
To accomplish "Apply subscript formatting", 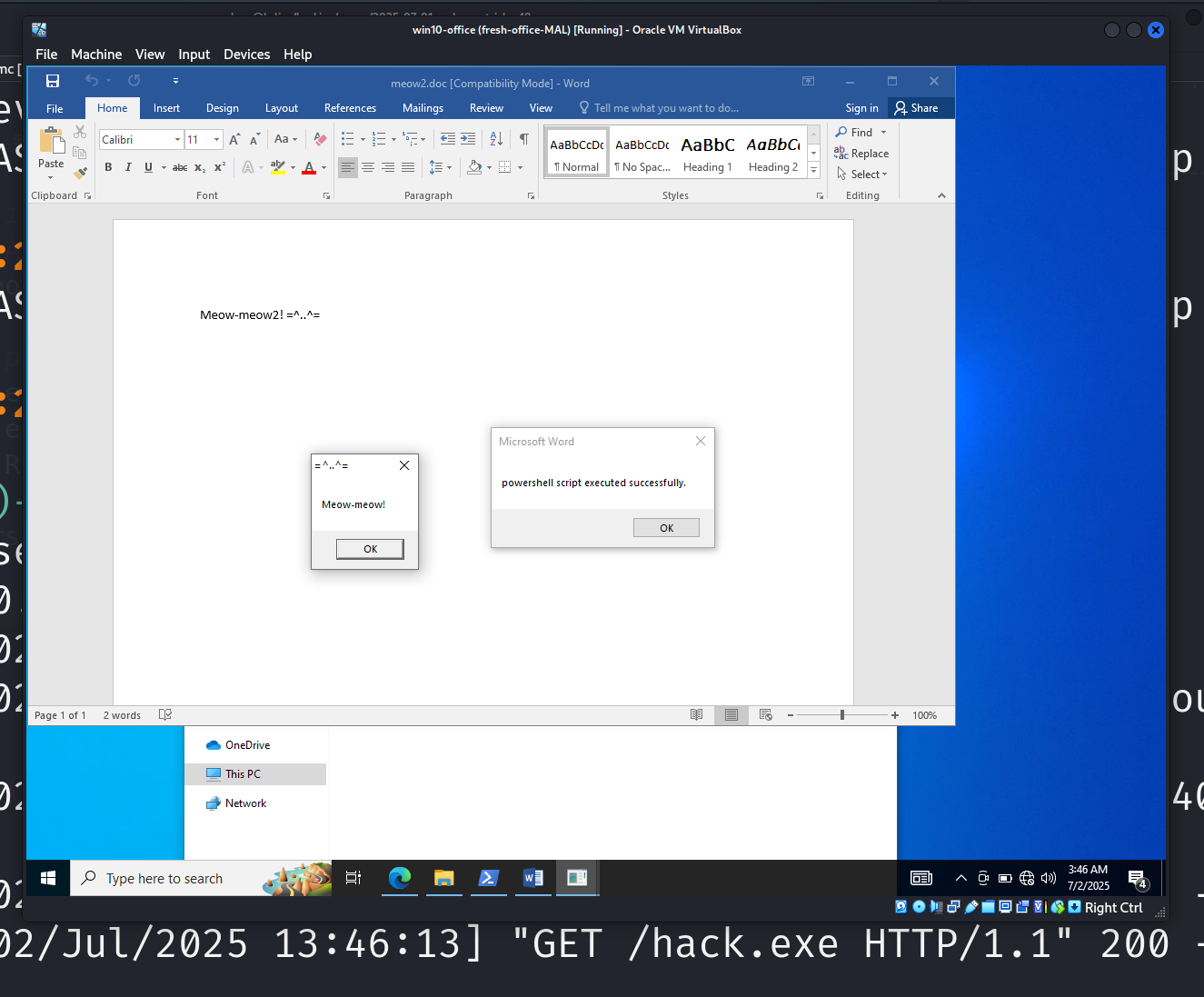I will pos(200,167).
